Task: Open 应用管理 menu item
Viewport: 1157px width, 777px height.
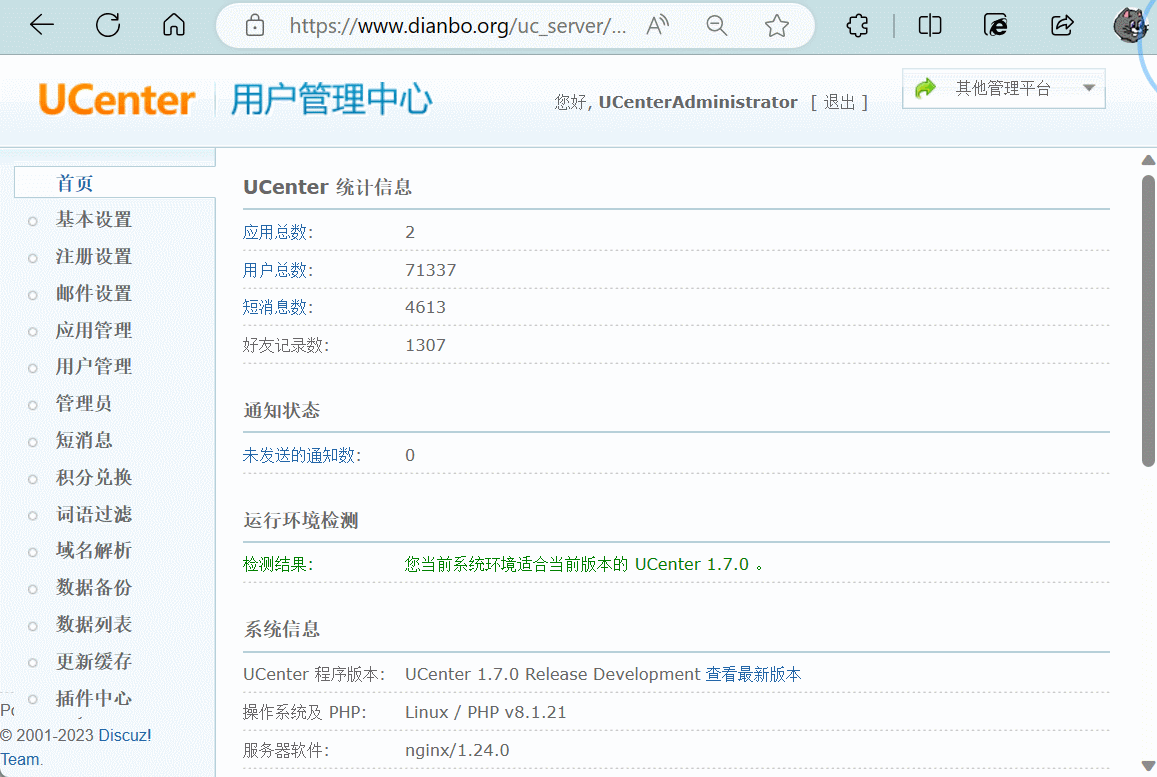Action: pos(94,330)
